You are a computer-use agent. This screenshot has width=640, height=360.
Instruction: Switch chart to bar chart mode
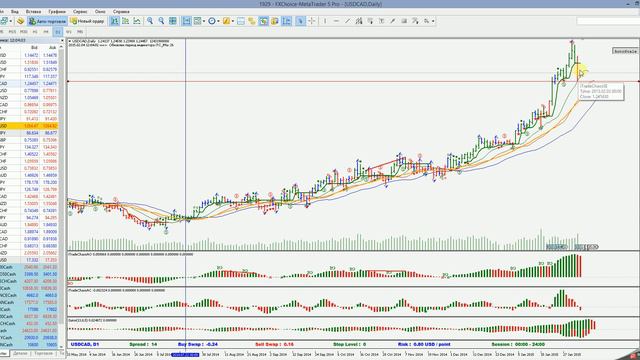coord(115,21)
